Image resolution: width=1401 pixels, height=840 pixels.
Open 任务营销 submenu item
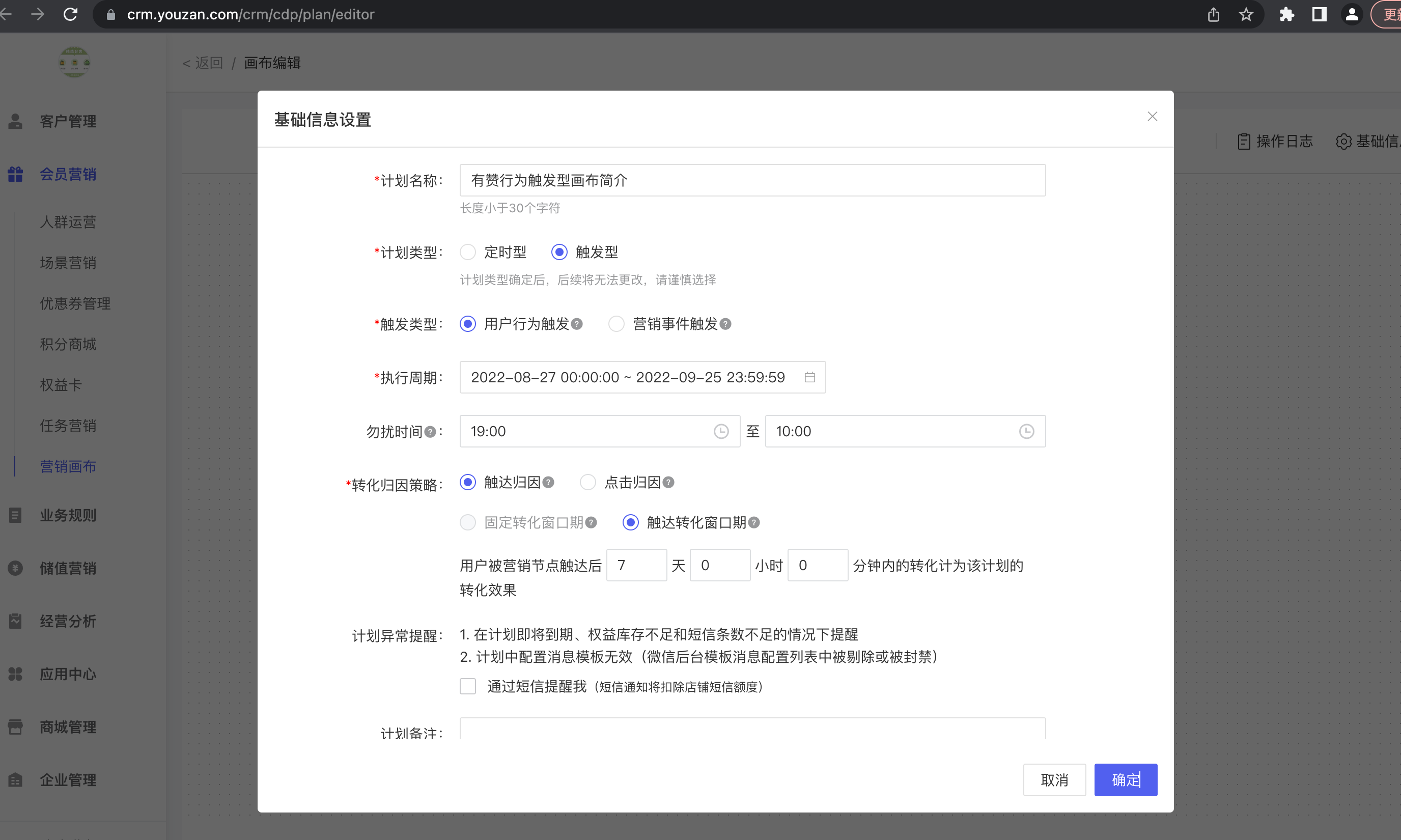[x=68, y=426]
